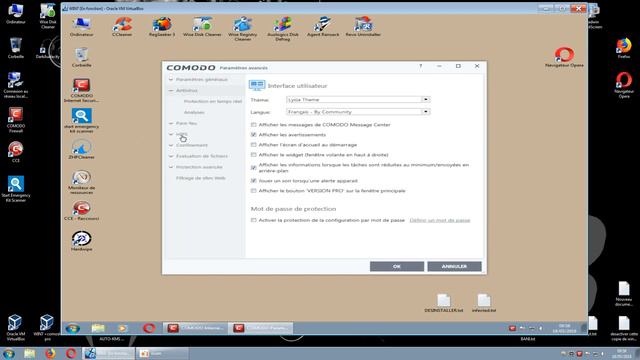640x360 pixels.
Task: Open CCleaner shortcut on VM desktop
Action: click(122, 27)
